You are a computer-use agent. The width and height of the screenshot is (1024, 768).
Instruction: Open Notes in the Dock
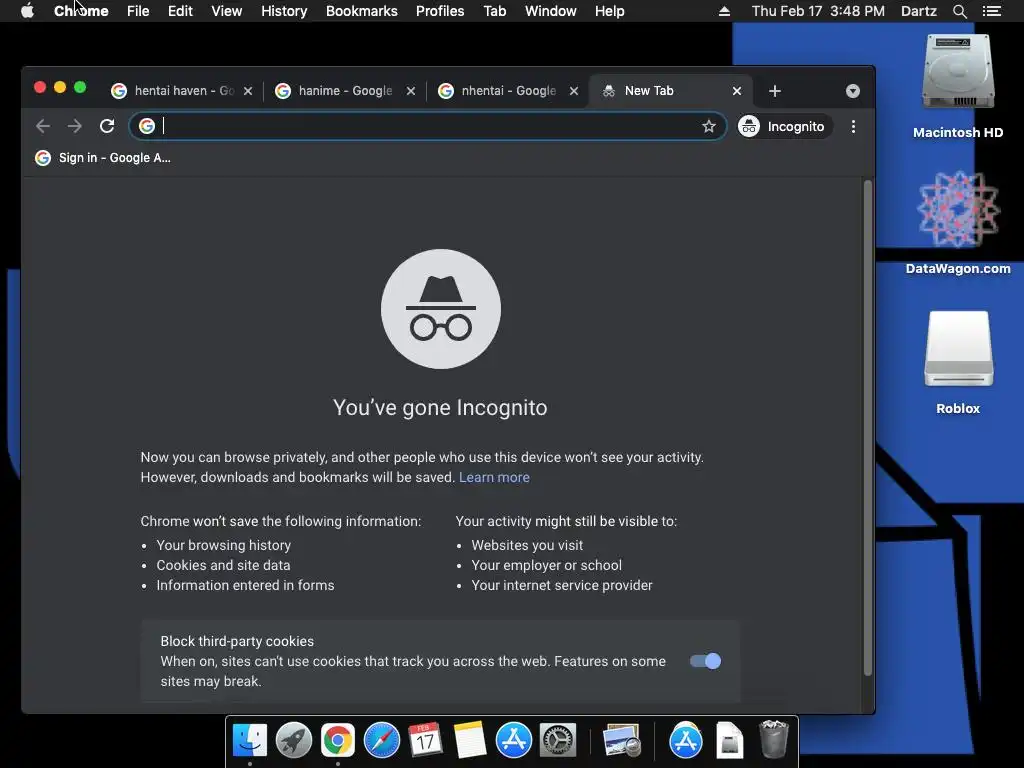coord(470,741)
